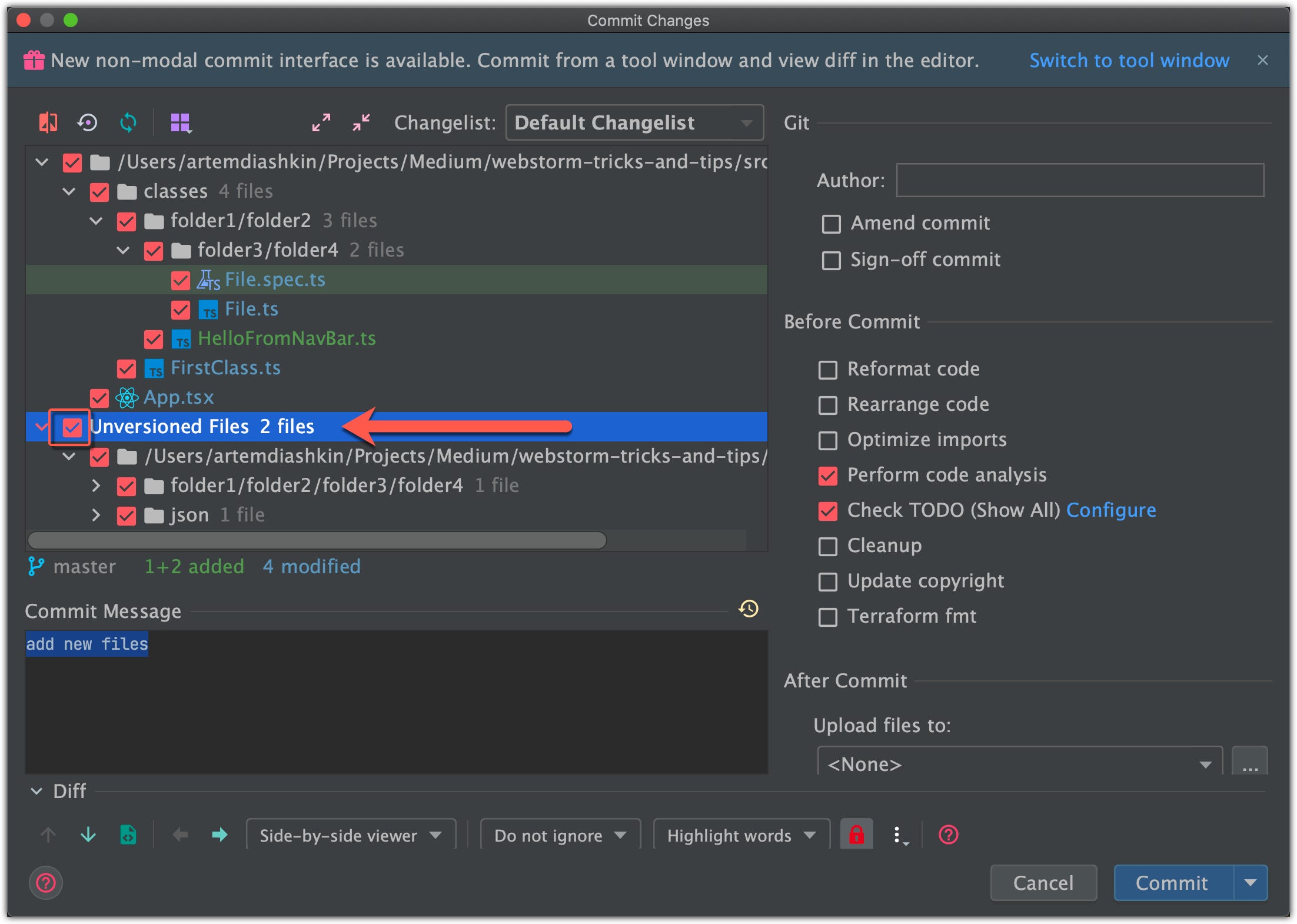The height and width of the screenshot is (924, 1297).
Task: Select HelloFromNavBar.ts in the tree
Action: pos(287,338)
